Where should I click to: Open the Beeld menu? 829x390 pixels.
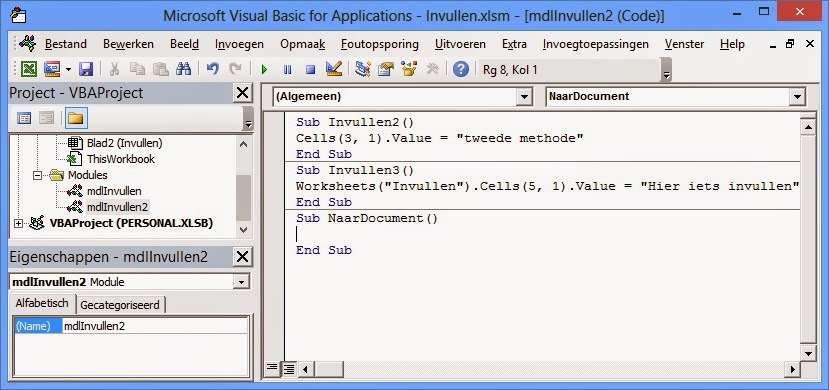pyautogui.click(x=185, y=44)
